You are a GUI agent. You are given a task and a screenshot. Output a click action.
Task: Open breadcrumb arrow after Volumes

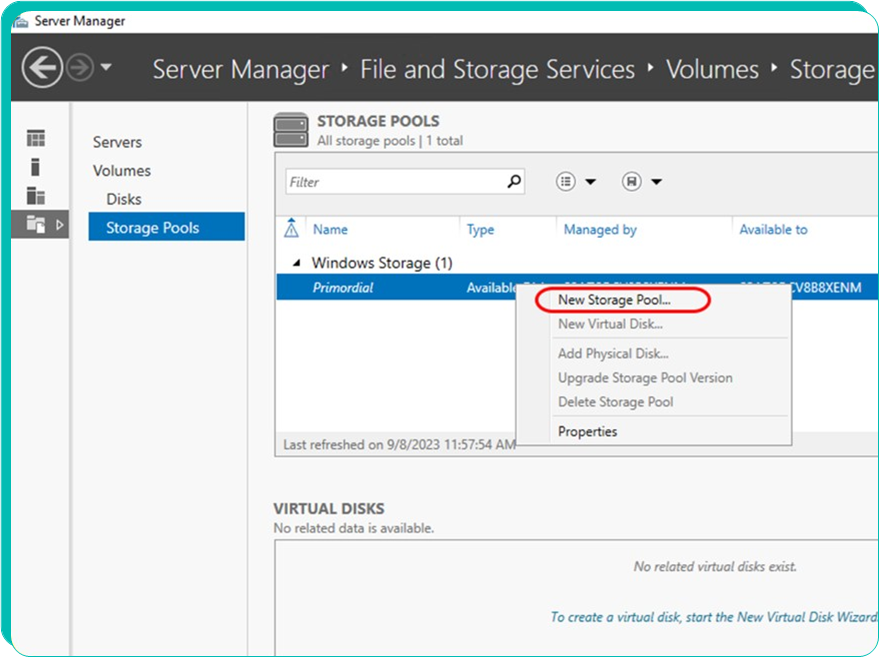774,68
